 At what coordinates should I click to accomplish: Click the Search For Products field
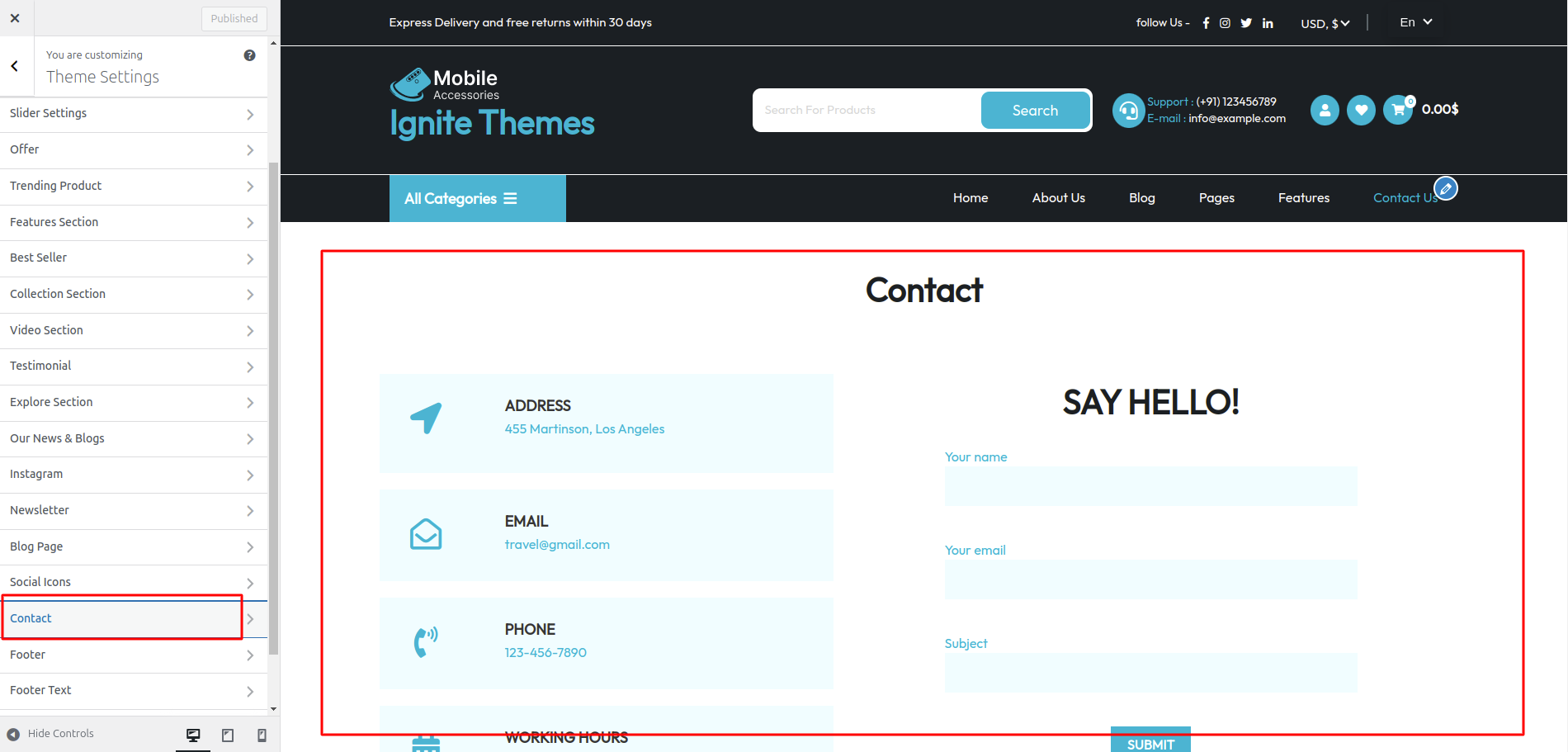pos(867,111)
